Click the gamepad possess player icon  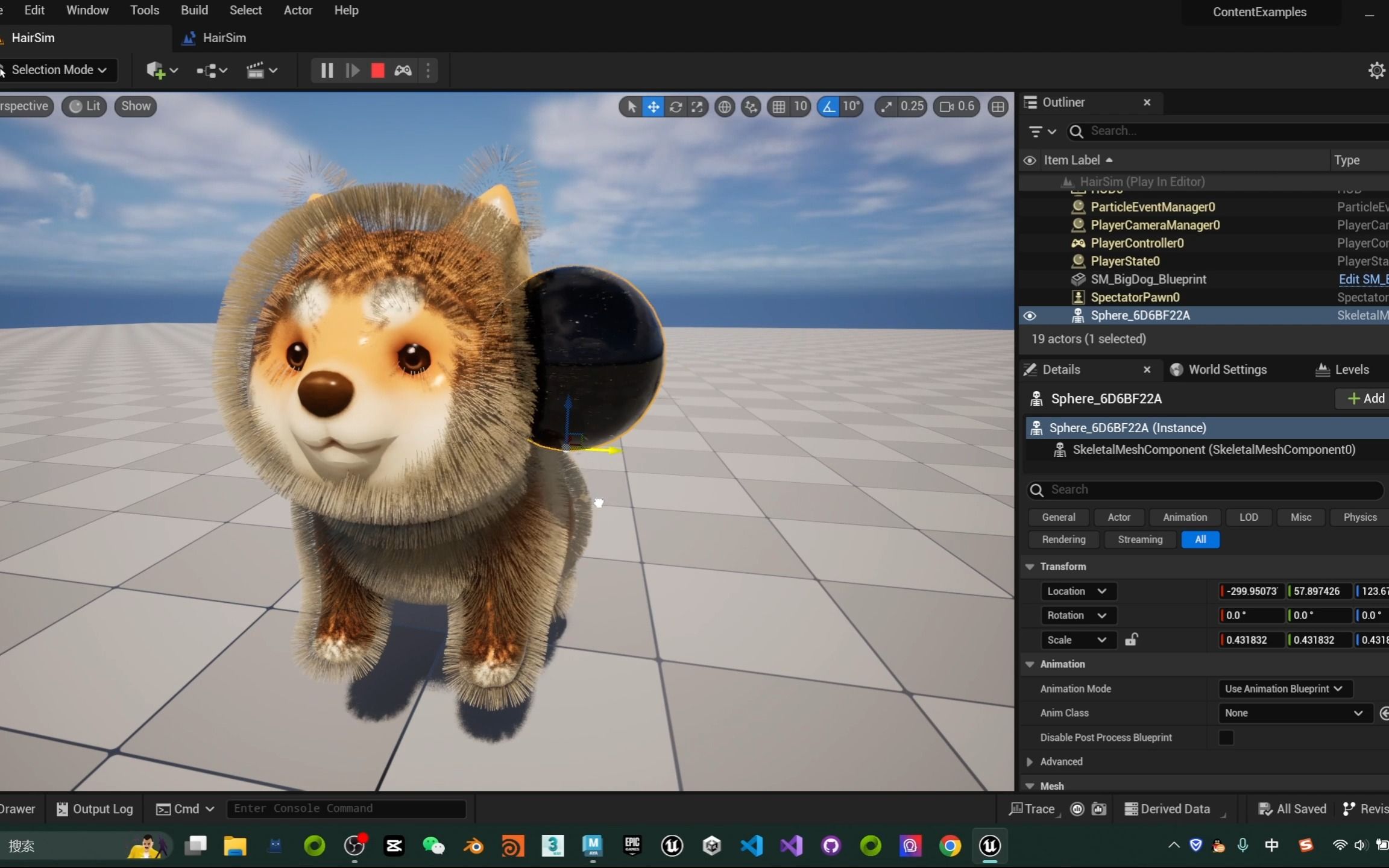tap(403, 71)
